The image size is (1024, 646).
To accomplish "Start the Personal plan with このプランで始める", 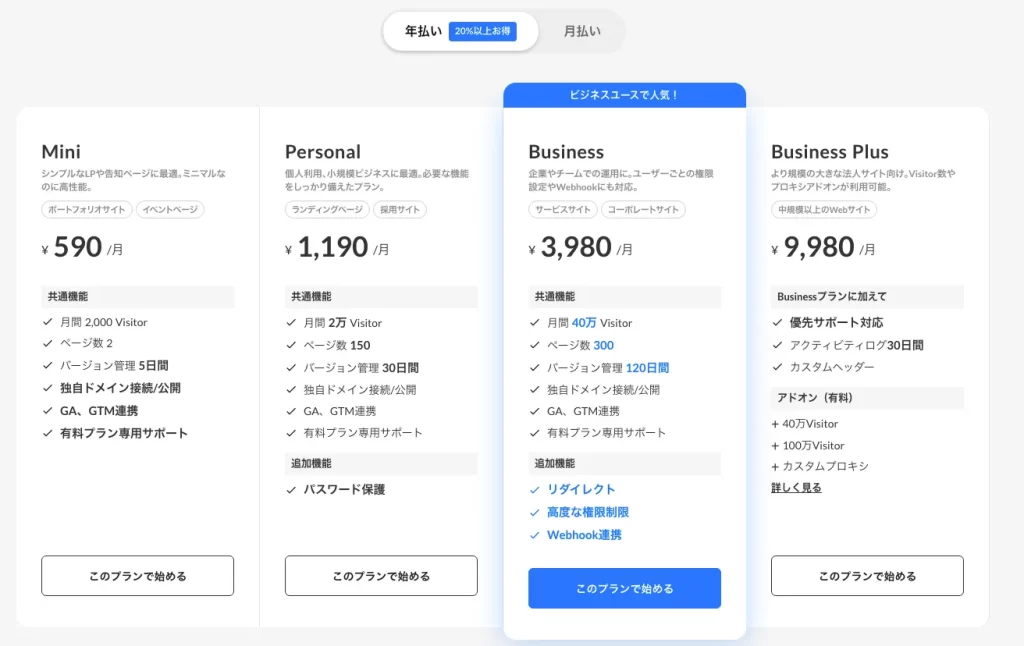I will pos(381,576).
